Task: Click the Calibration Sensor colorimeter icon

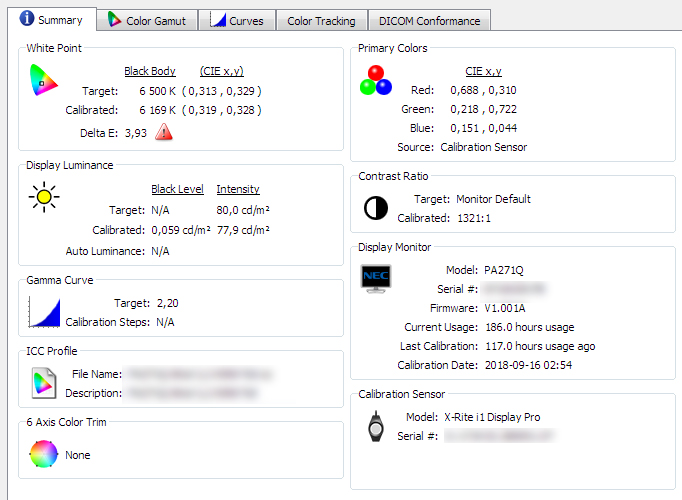Action: (376, 426)
